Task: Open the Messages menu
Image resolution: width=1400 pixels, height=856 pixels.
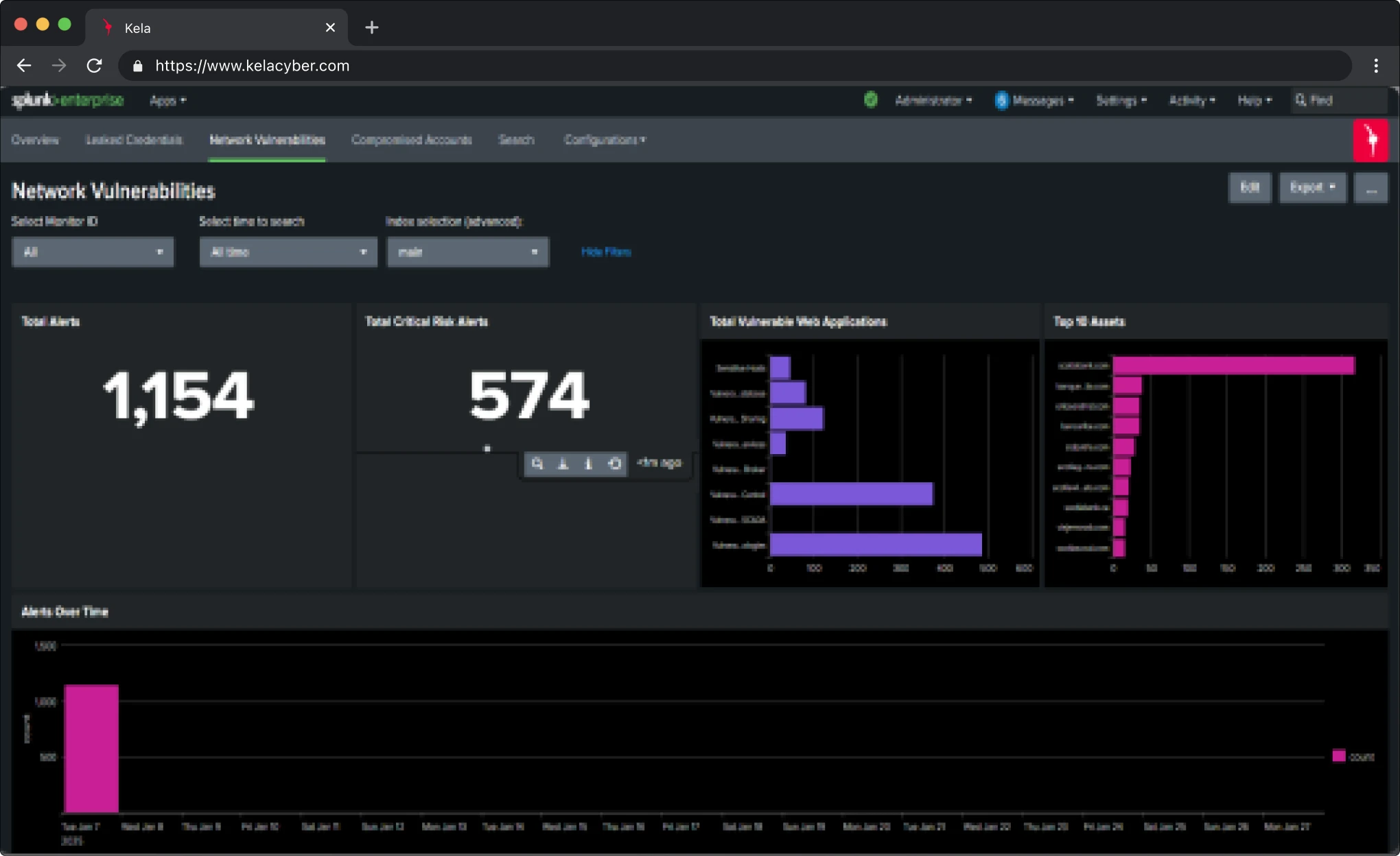Action: (x=1034, y=101)
